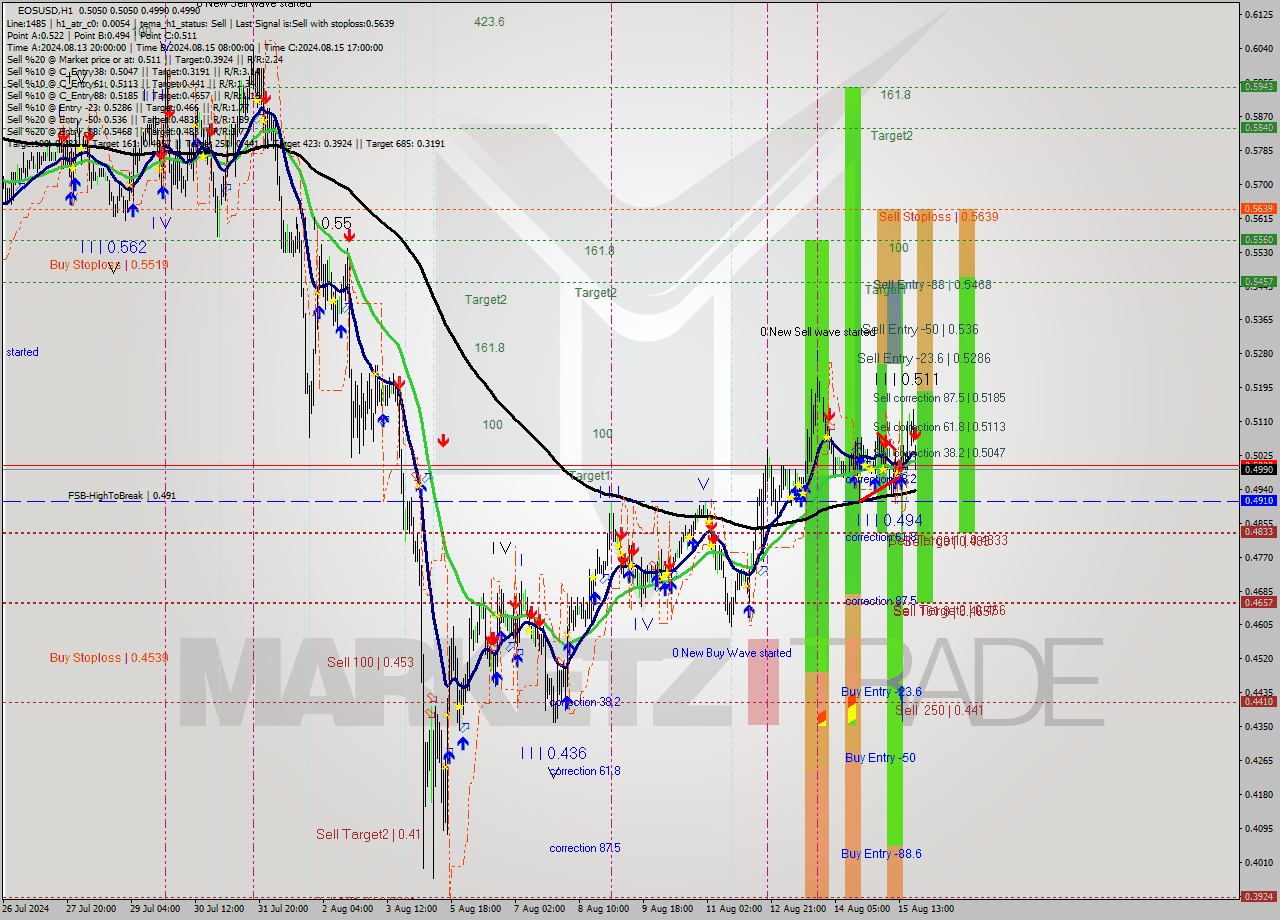Select the 'Buy Stoploss | 0.5519' label
This screenshot has width=1280, height=920.
(x=109, y=265)
